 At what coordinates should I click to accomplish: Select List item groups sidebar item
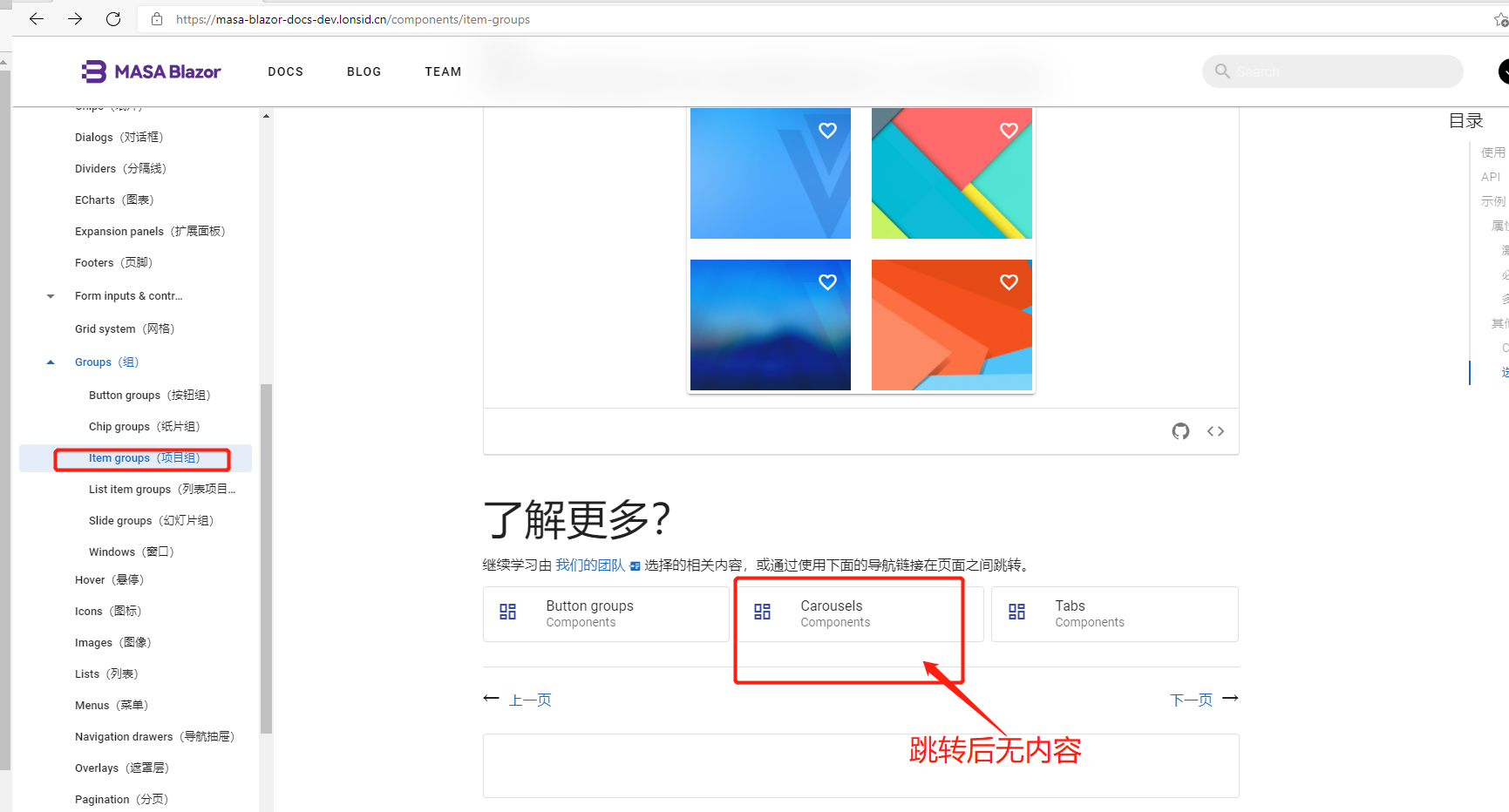pyautogui.click(x=162, y=490)
